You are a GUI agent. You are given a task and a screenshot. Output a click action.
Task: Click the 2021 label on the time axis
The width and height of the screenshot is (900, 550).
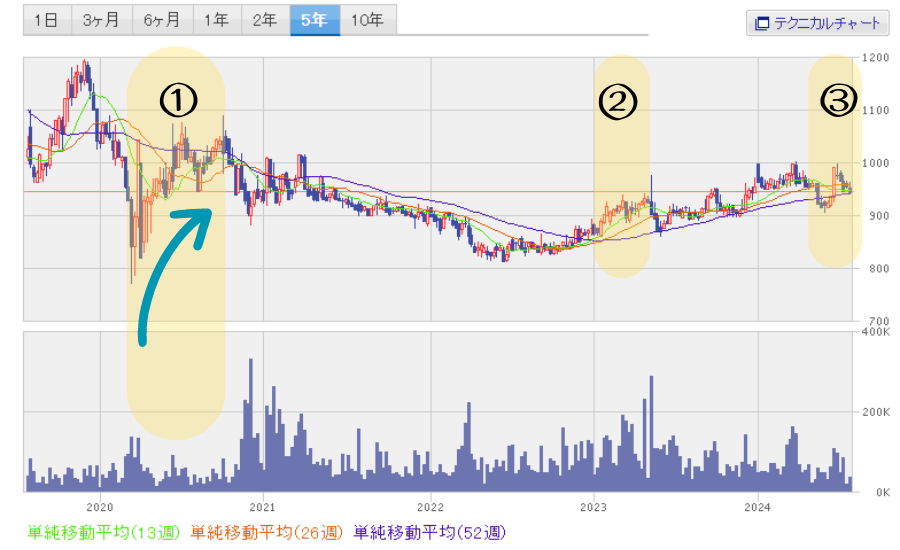(x=263, y=506)
